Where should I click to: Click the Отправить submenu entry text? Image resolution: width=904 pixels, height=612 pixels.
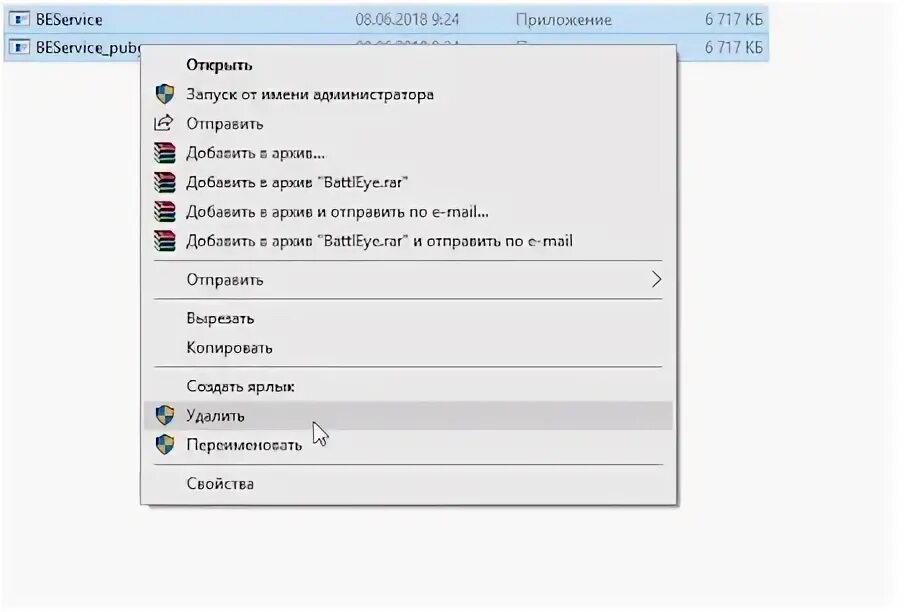coord(225,280)
